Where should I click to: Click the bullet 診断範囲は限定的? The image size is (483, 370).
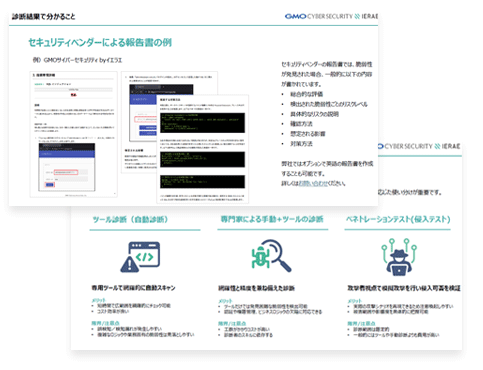[x=371, y=329]
